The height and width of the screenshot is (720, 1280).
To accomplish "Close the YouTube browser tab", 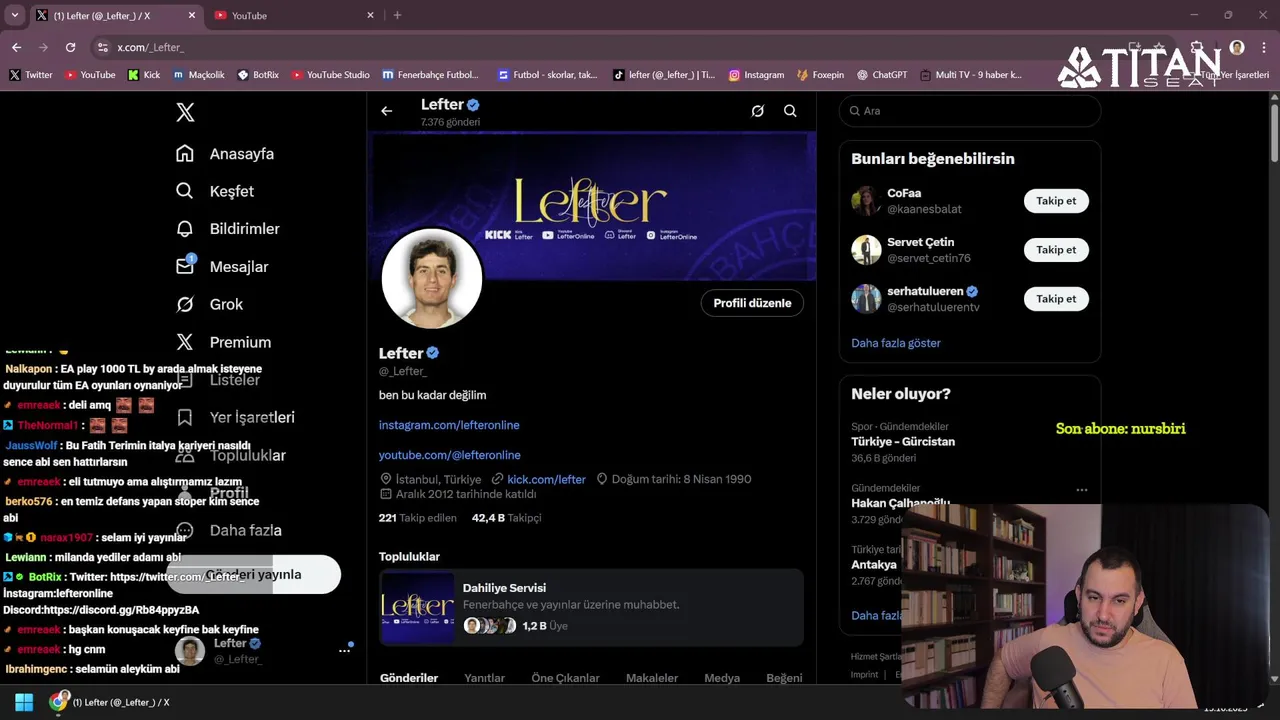I will pos(370,16).
